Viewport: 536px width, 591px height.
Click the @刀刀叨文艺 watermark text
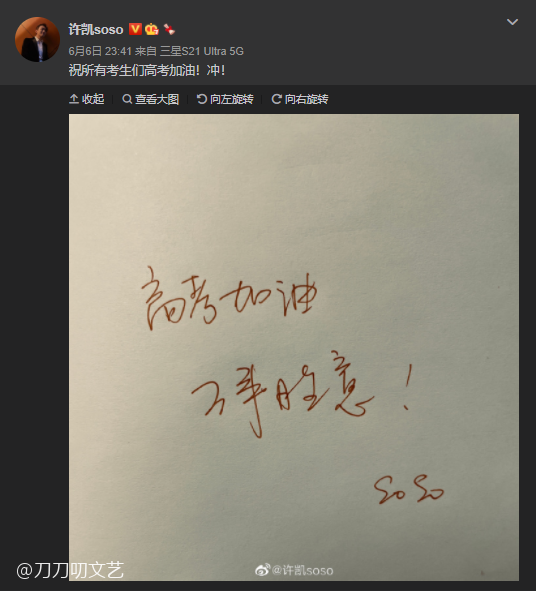tap(70, 570)
